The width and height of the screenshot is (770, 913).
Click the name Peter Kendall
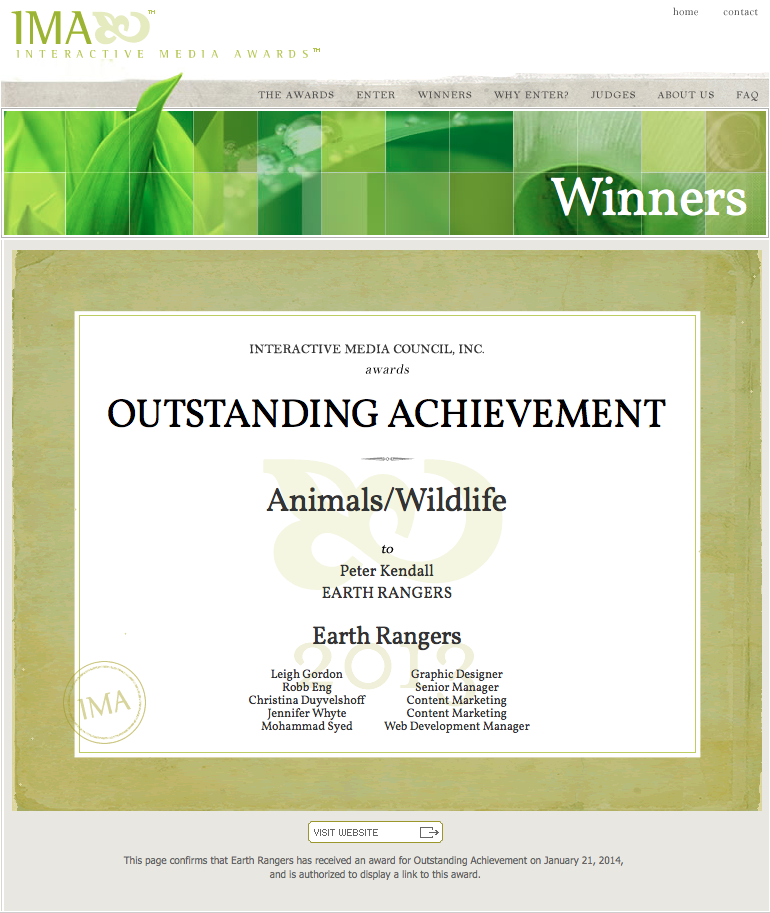[387, 571]
